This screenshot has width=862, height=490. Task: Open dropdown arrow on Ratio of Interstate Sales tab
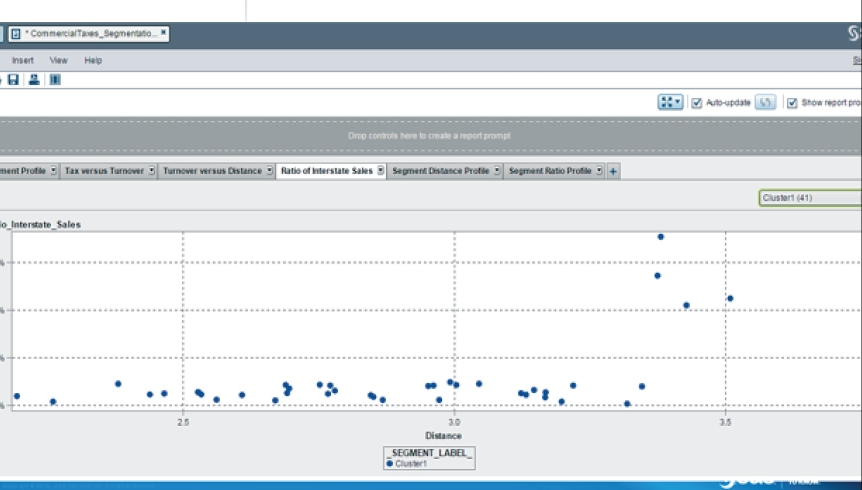pyautogui.click(x=381, y=171)
